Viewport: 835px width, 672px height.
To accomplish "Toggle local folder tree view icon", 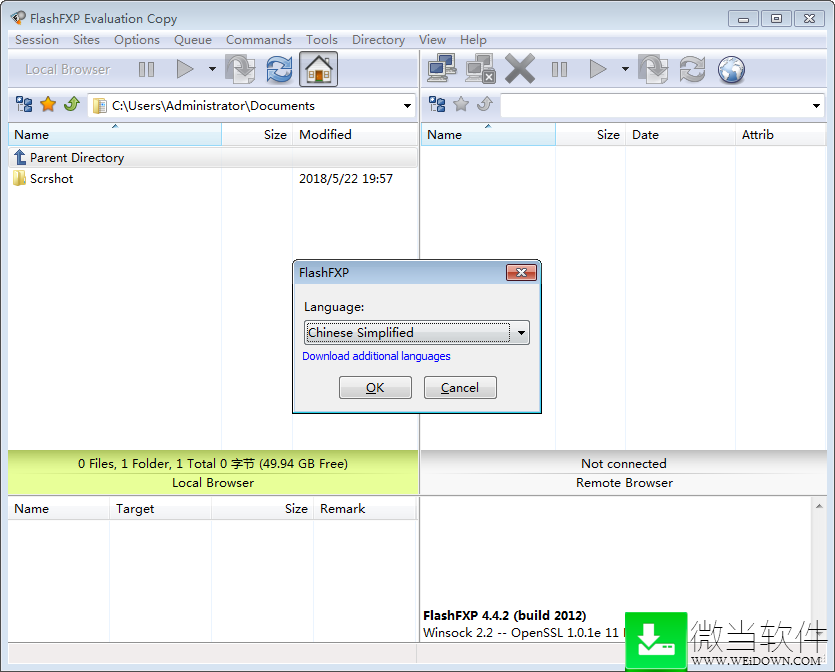I will tap(24, 104).
